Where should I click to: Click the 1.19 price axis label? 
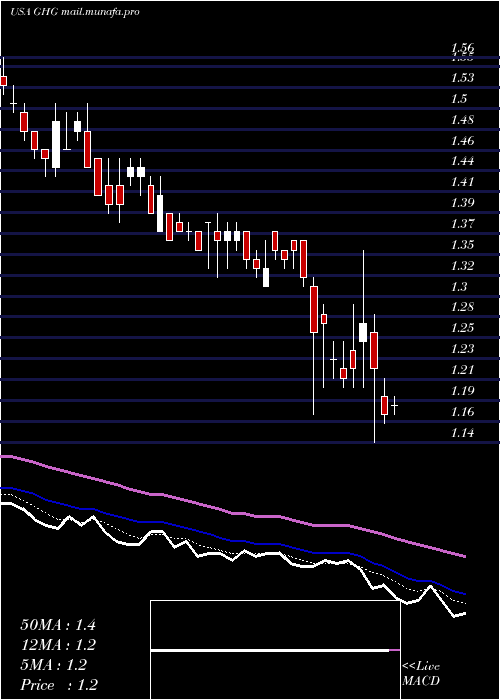(x=462, y=391)
